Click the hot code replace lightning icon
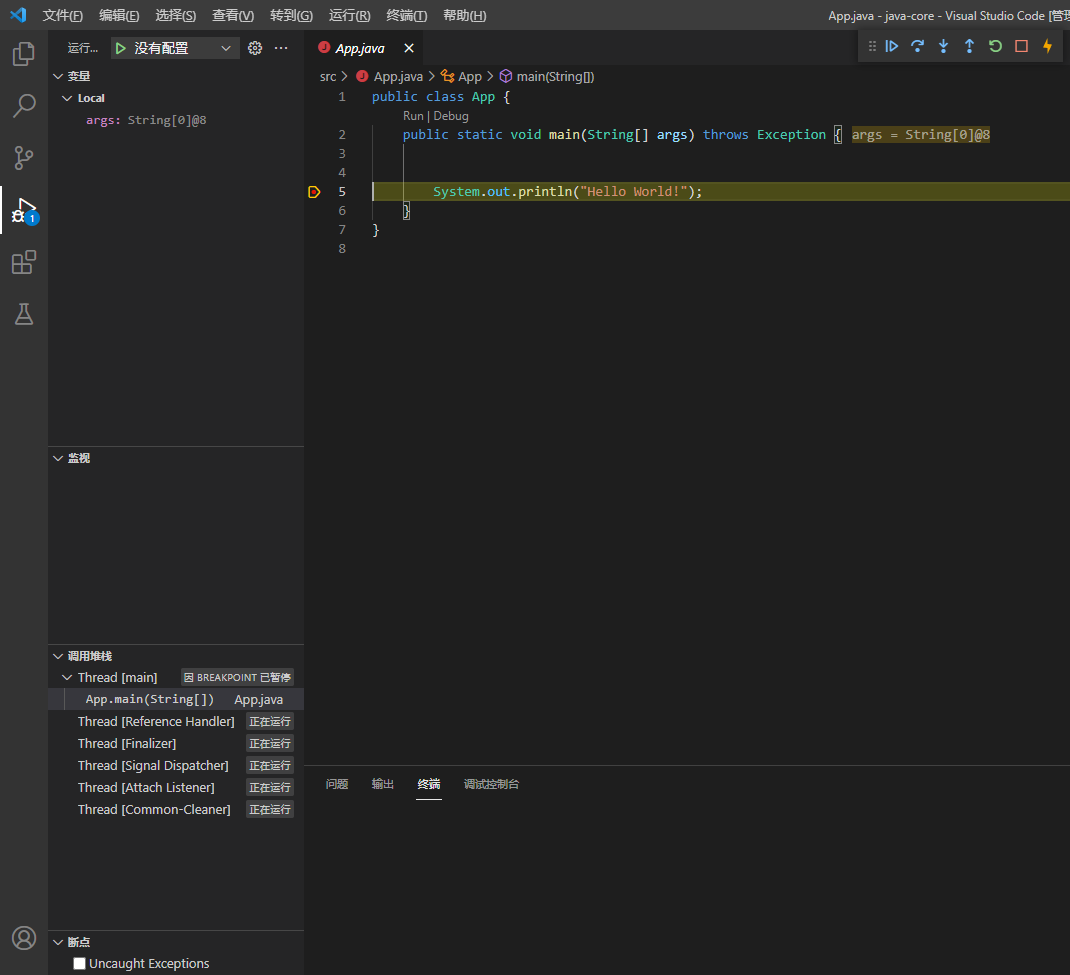 (1047, 46)
